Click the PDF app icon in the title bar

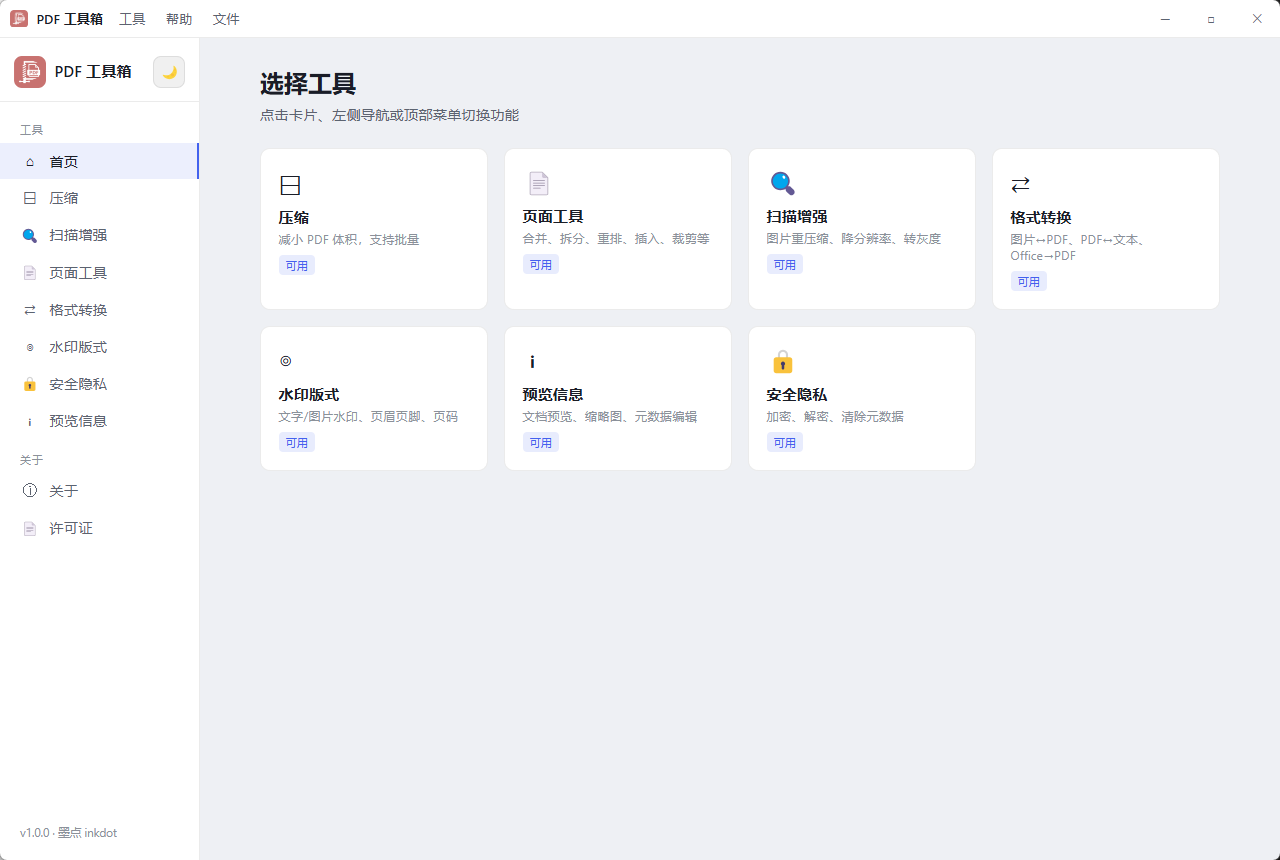click(x=19, y=19)
